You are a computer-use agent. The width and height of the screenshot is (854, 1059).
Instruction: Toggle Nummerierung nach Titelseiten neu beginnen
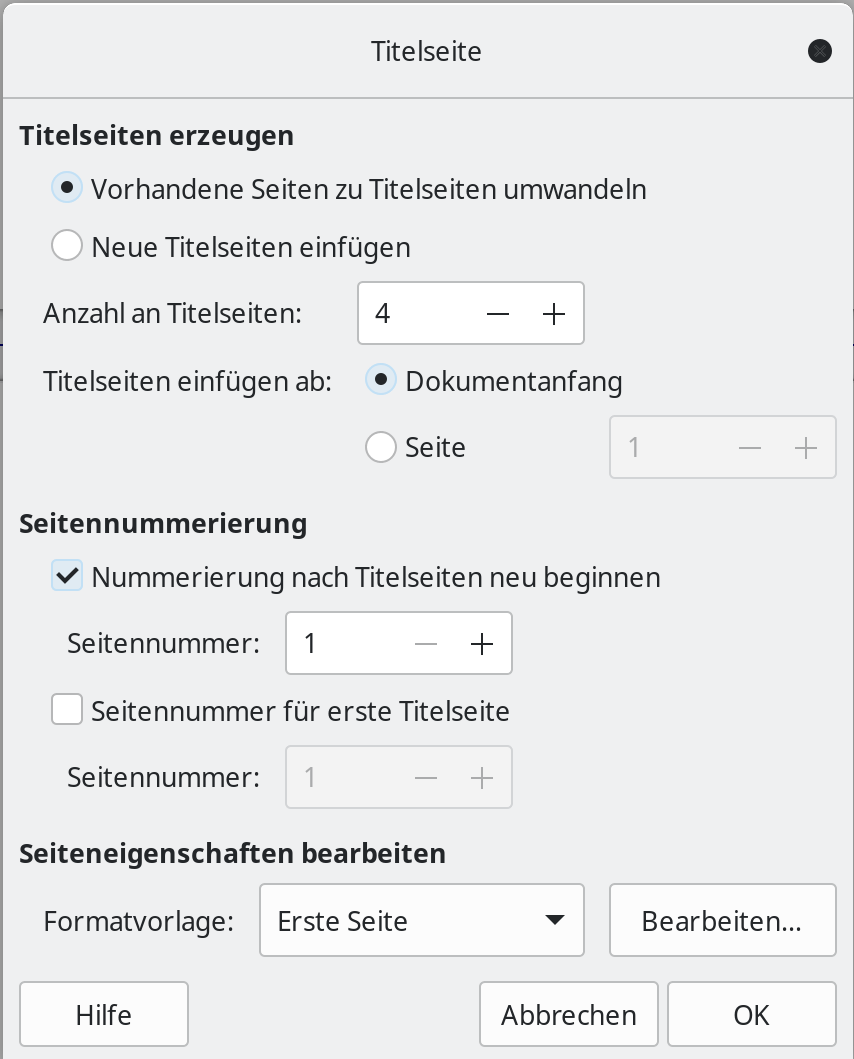coord(67,577)
